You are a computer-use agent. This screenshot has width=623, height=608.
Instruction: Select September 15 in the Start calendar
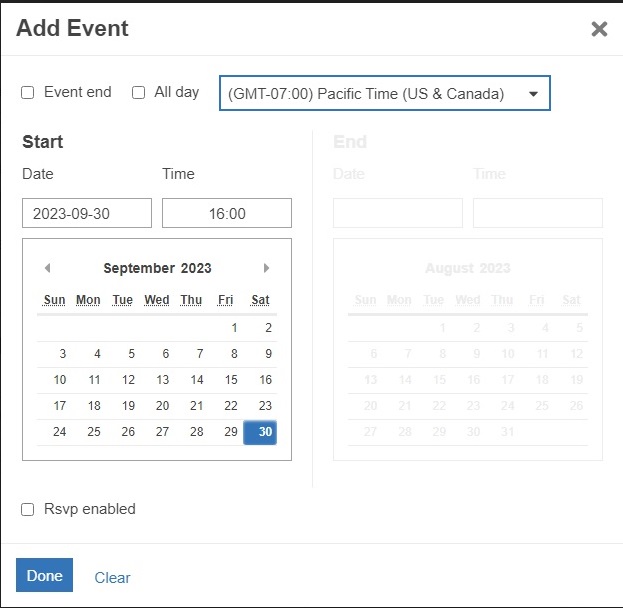click(231, 380)
